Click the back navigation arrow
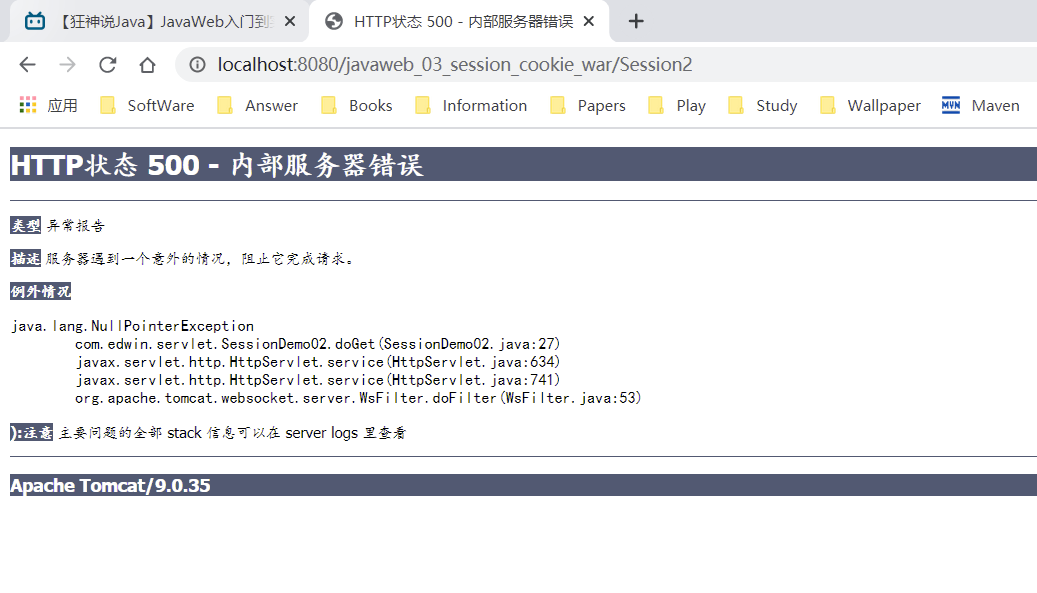Viewport: 1037px width, 593px height. [27, 64]
